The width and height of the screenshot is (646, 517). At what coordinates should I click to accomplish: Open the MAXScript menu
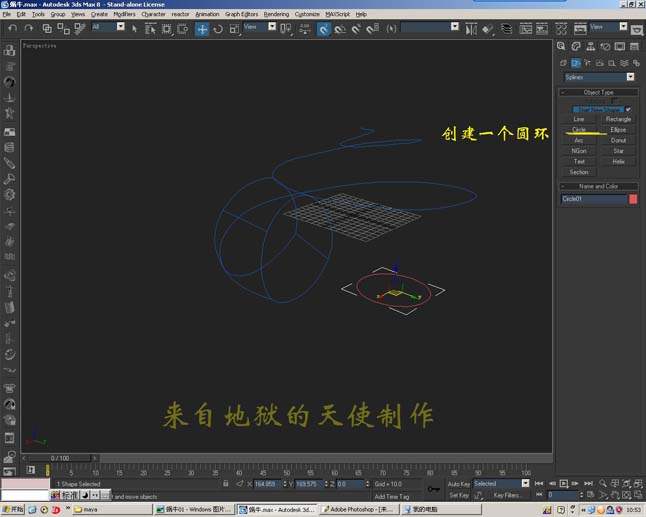(337, 14)
